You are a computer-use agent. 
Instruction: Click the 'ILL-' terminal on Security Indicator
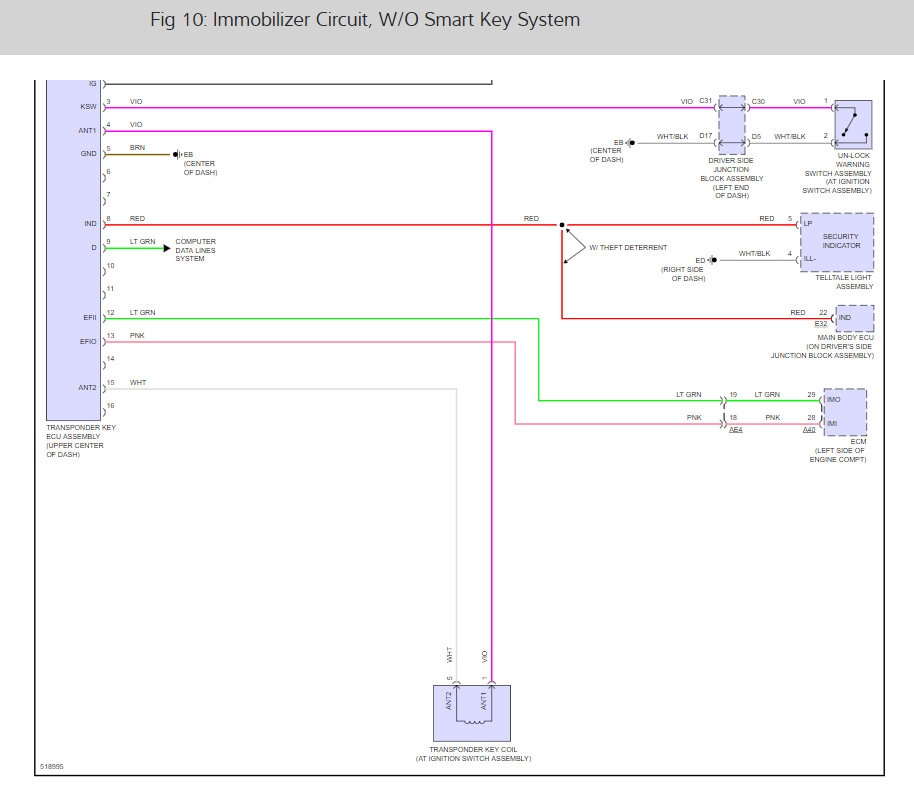pyautogui.click(x=810, y=259)
